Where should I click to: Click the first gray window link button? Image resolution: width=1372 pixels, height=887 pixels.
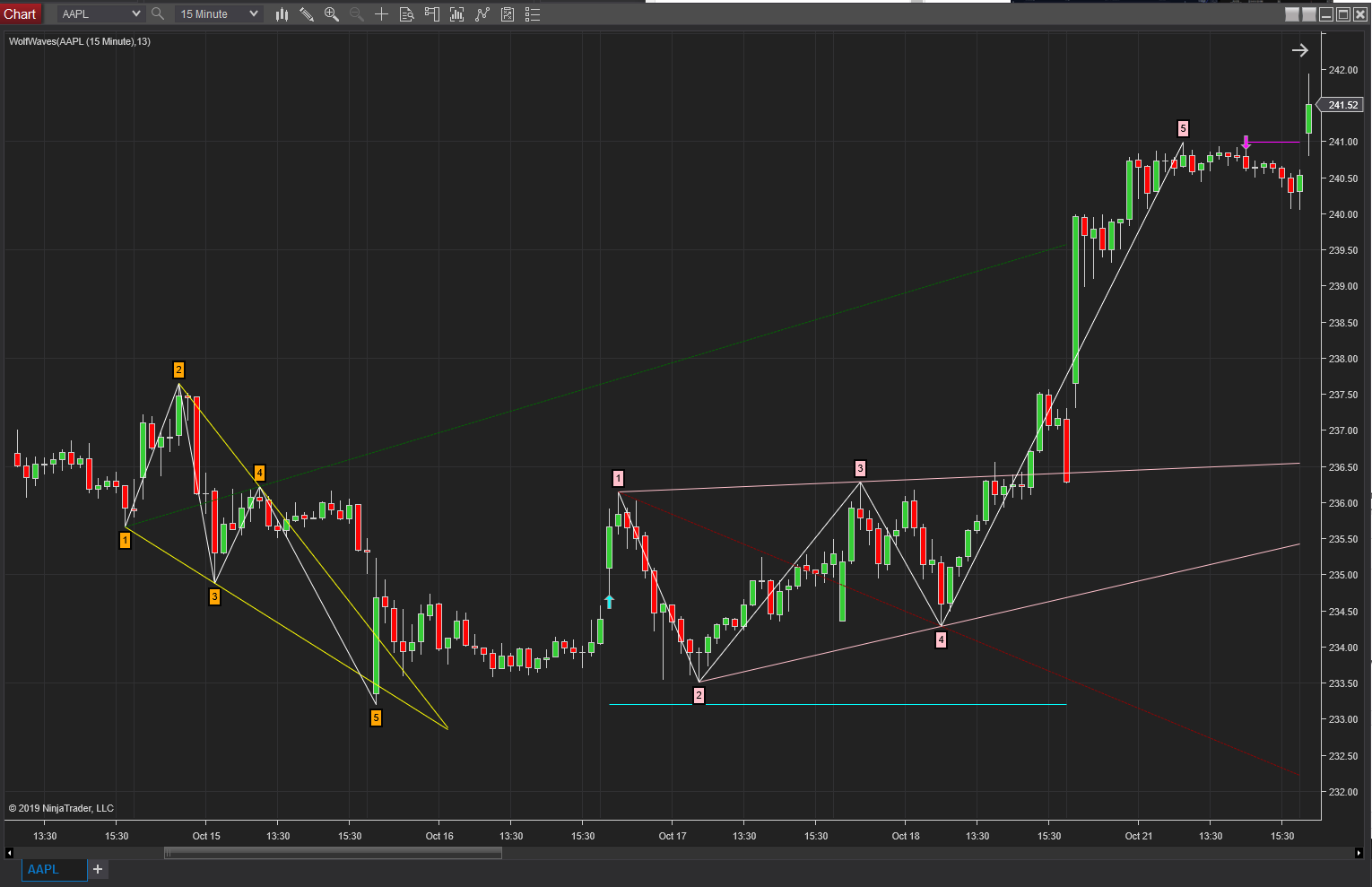pyautogui.click(x=1292, y=13)
